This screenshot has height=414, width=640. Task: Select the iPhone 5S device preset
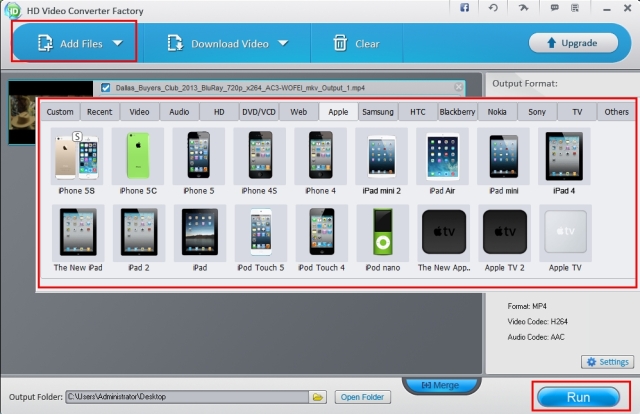click(77, 156)
